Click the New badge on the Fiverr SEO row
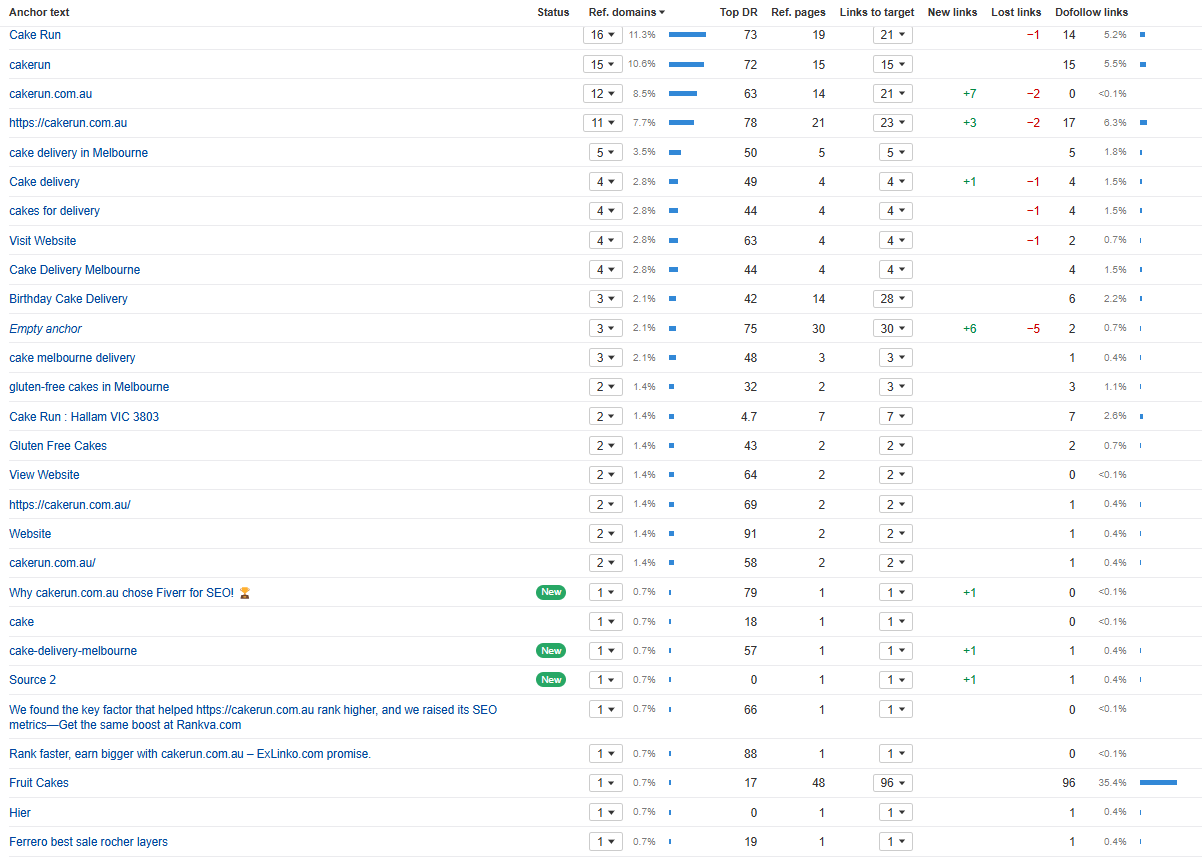This screenshot has height=857, width=1202. click(551, 592)
